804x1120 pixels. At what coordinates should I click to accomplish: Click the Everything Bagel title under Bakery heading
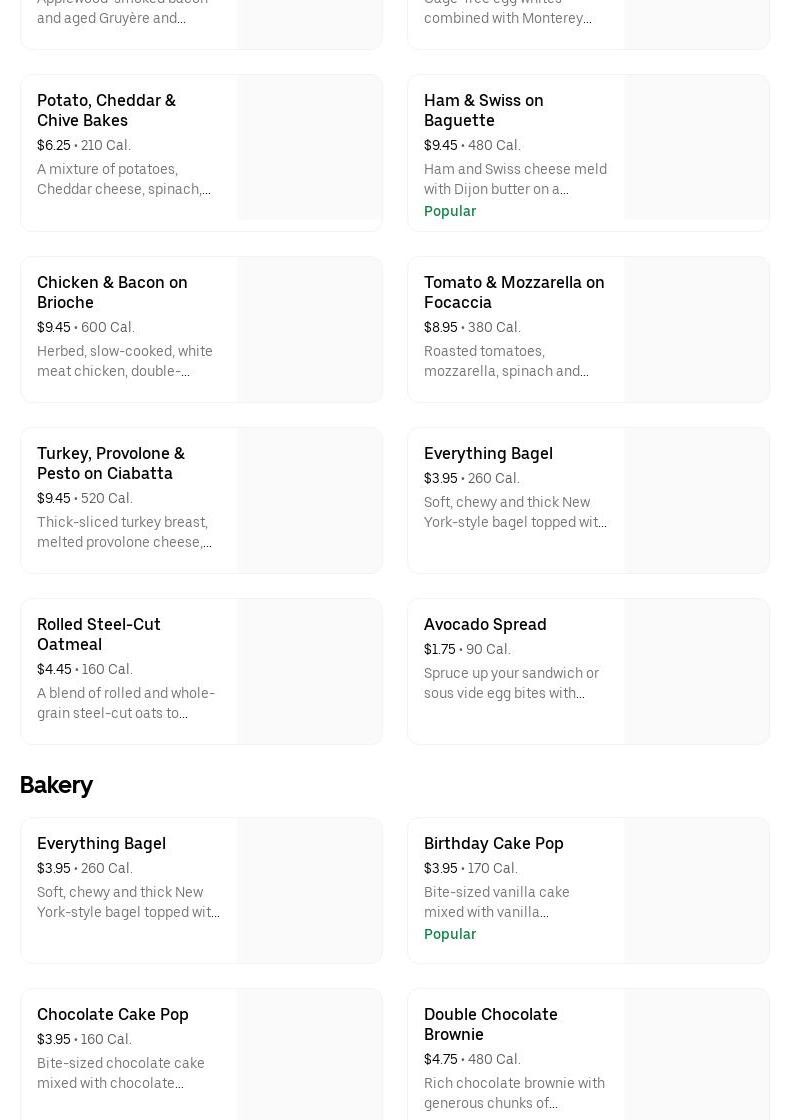(x=101, y=843)
